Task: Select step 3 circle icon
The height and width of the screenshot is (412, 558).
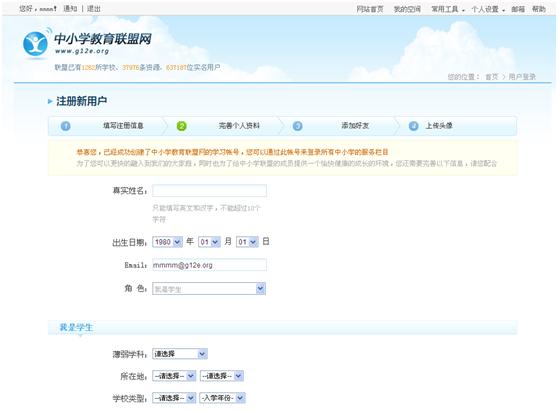Action: (298, 126)
